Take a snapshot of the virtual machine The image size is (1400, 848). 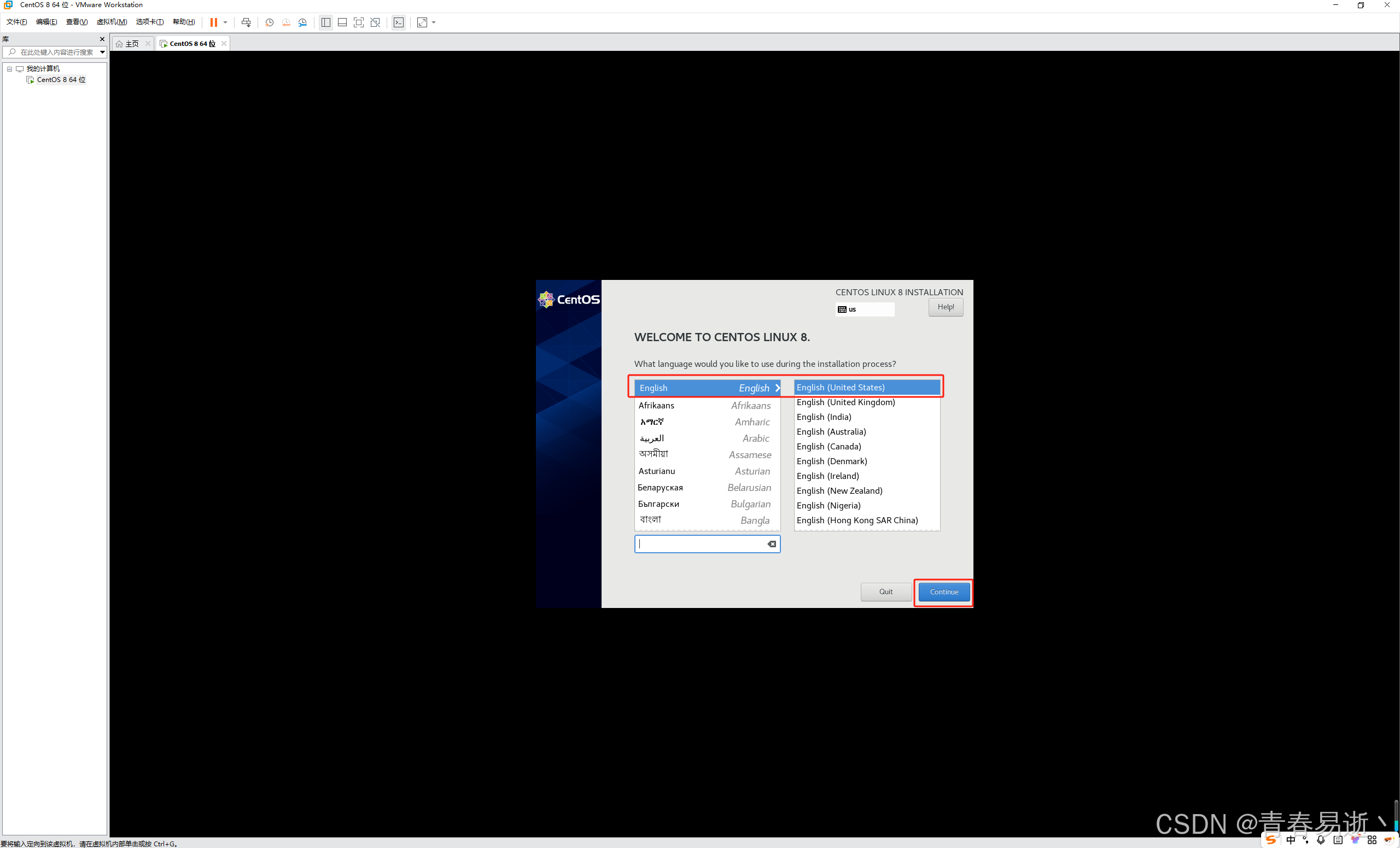coord(269,23)
